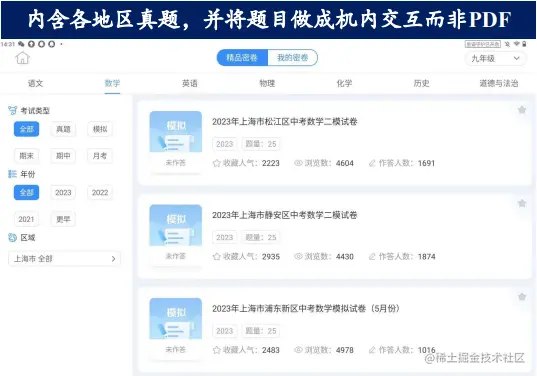
Task: Click 收藏人气 star icon of 松江区 paper
Action: pos(216,163)
